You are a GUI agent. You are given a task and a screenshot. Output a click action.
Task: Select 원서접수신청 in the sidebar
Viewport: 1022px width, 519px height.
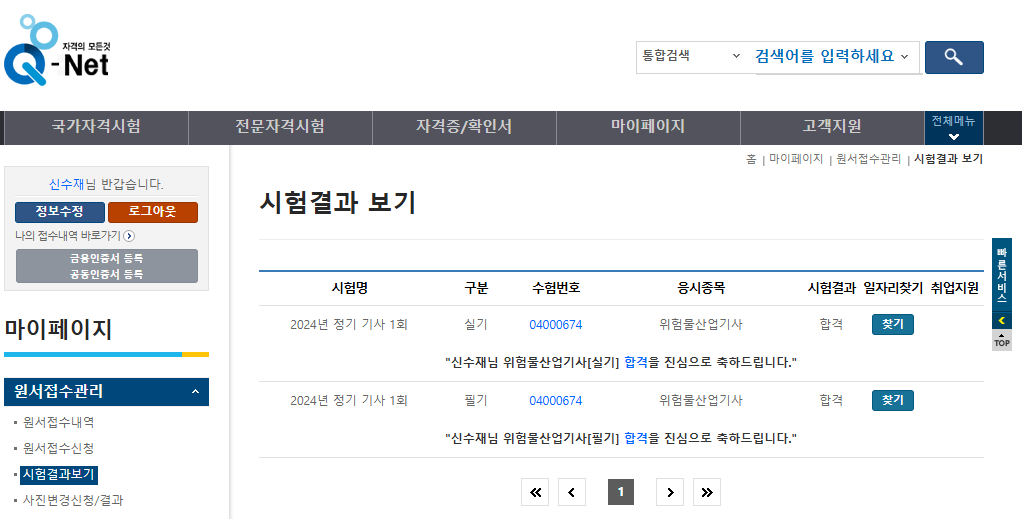(58, 448)
